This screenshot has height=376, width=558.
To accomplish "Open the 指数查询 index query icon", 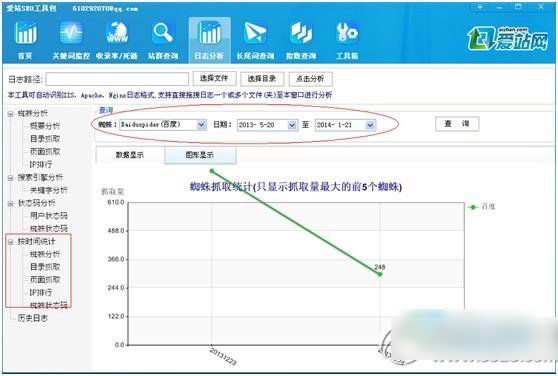I will click(301, 40).
